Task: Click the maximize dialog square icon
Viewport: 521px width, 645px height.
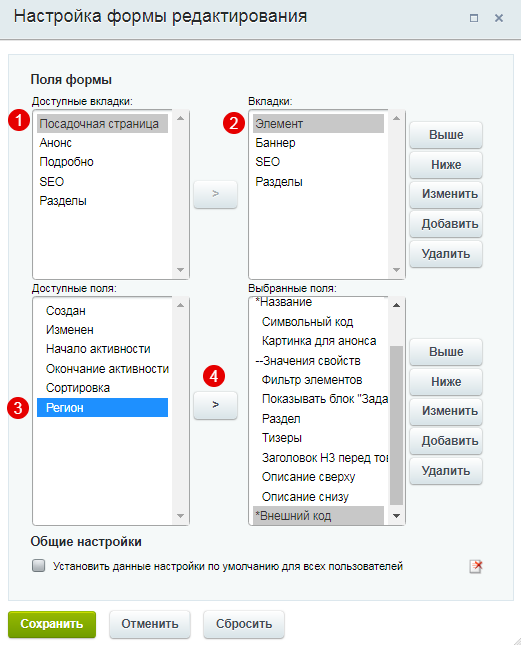Action: point(474,18)
